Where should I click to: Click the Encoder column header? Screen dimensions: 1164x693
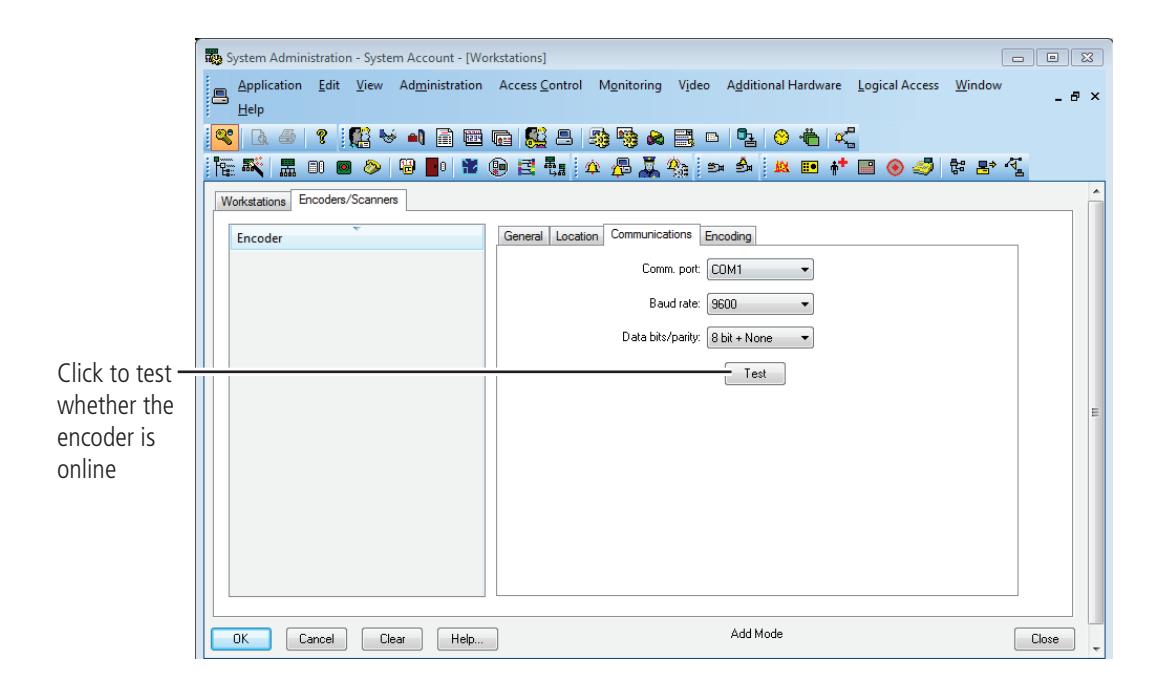[x=357, y=237]
